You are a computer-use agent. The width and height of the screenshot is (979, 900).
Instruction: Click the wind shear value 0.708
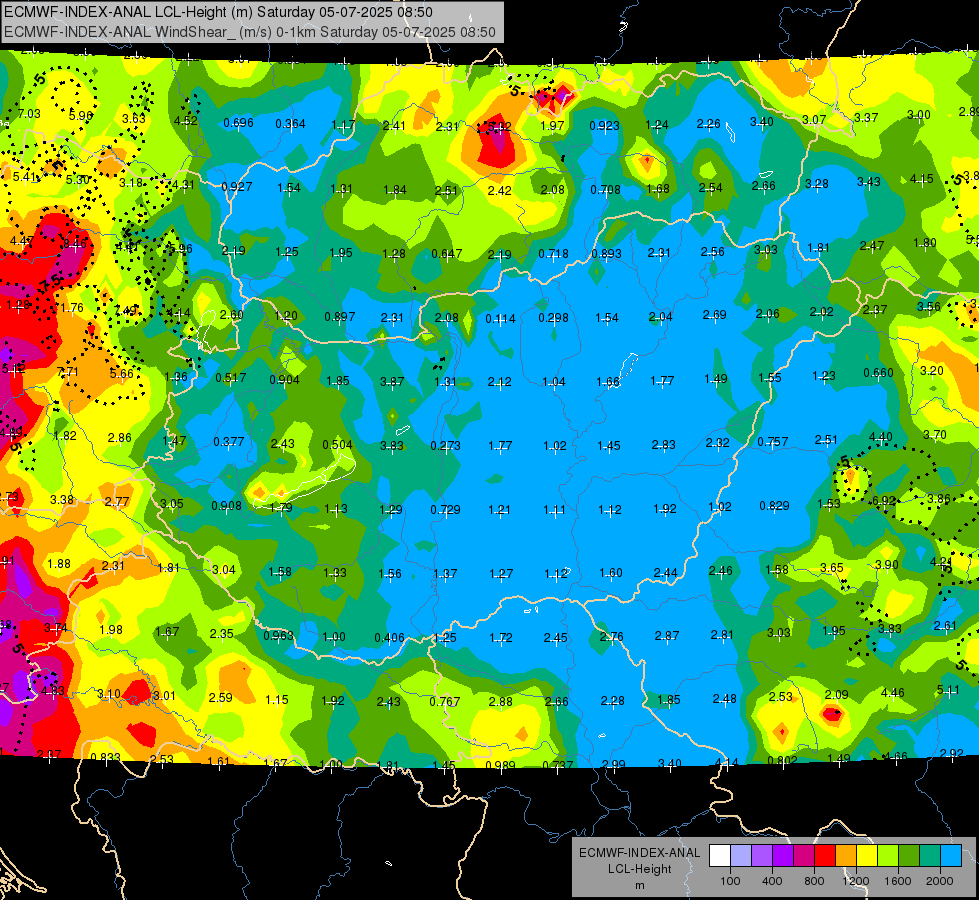606,189
